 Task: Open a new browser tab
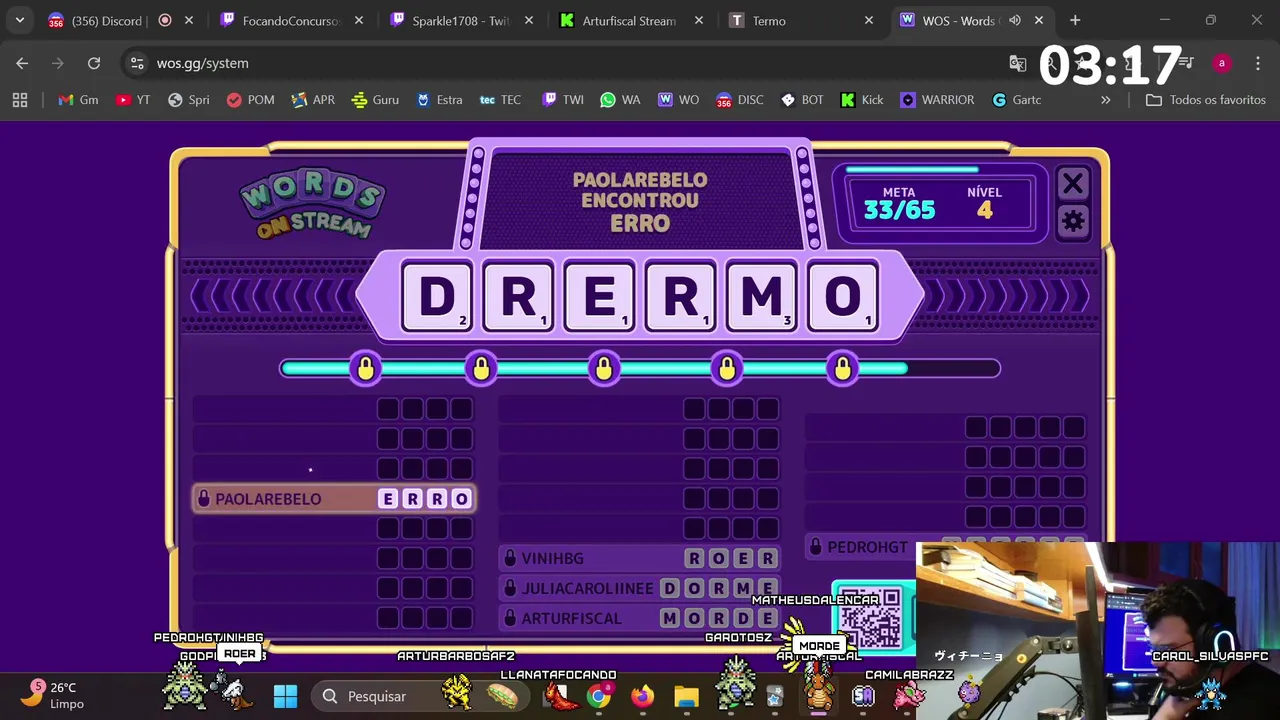tap(1075, 20)
